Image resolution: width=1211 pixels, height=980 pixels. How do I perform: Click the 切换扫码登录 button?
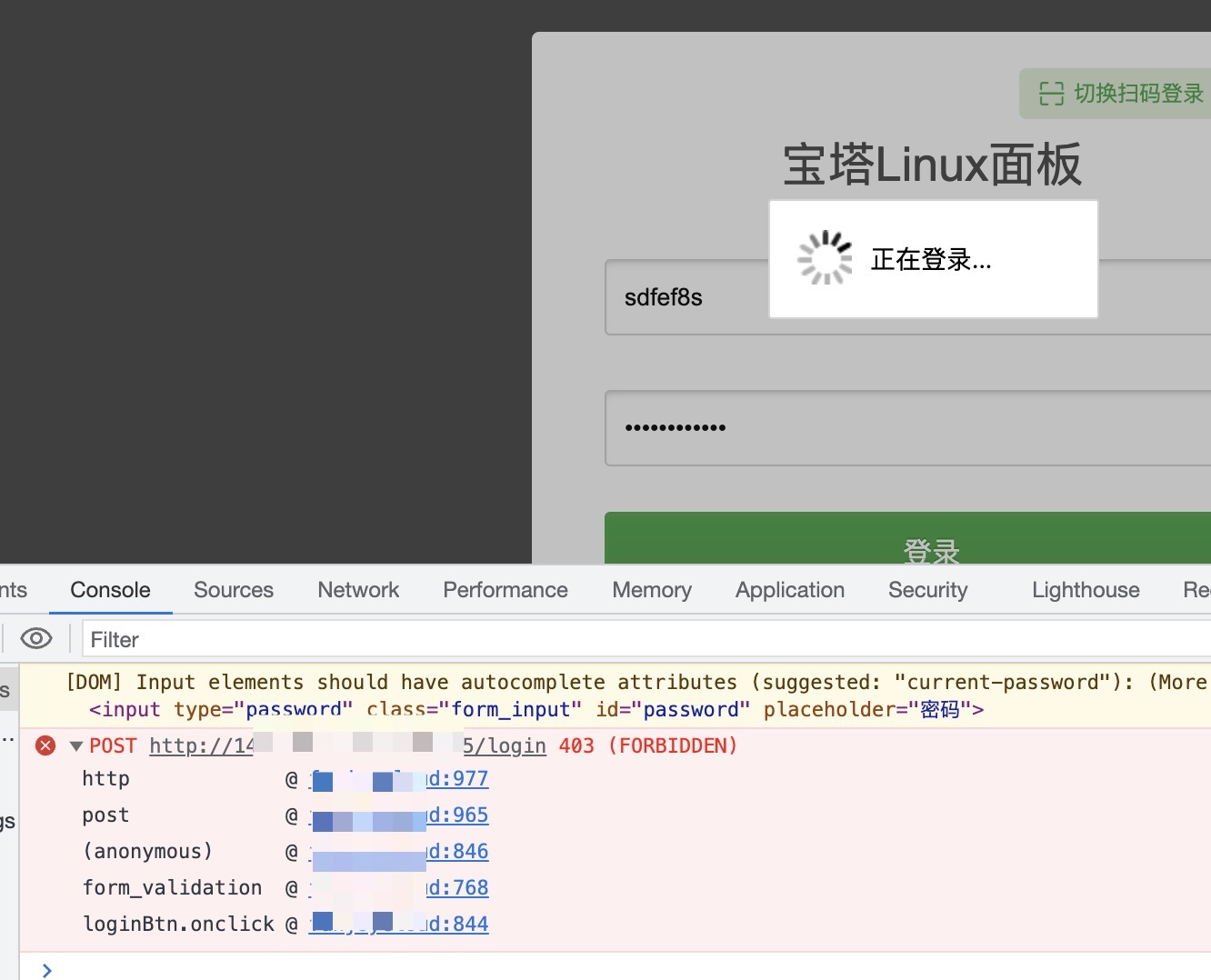pos(1115,94)
